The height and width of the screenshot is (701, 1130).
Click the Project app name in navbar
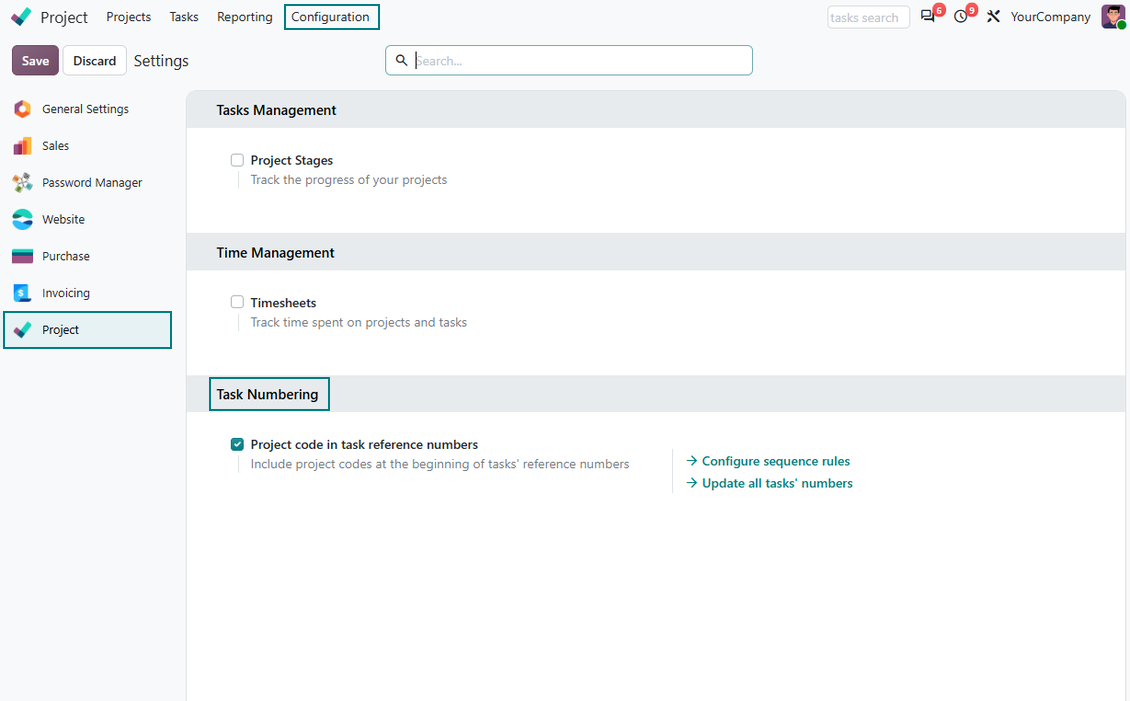coord(64,17)
